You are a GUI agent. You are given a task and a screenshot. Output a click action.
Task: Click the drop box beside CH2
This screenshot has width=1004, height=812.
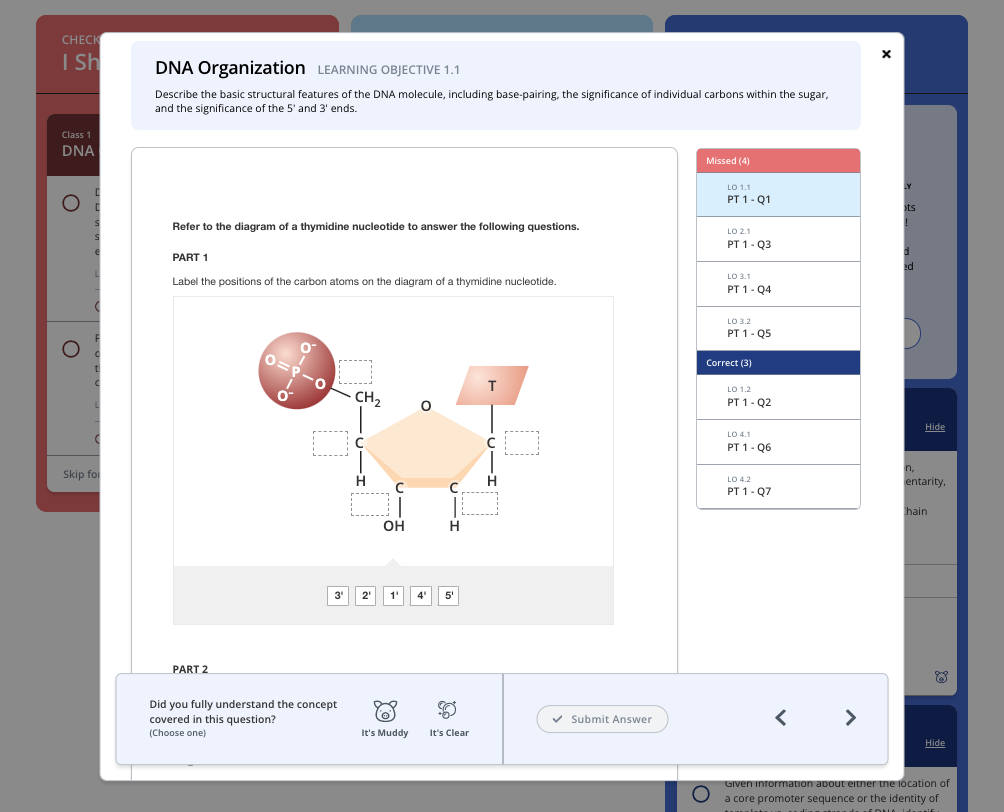(x=355, y=372)
